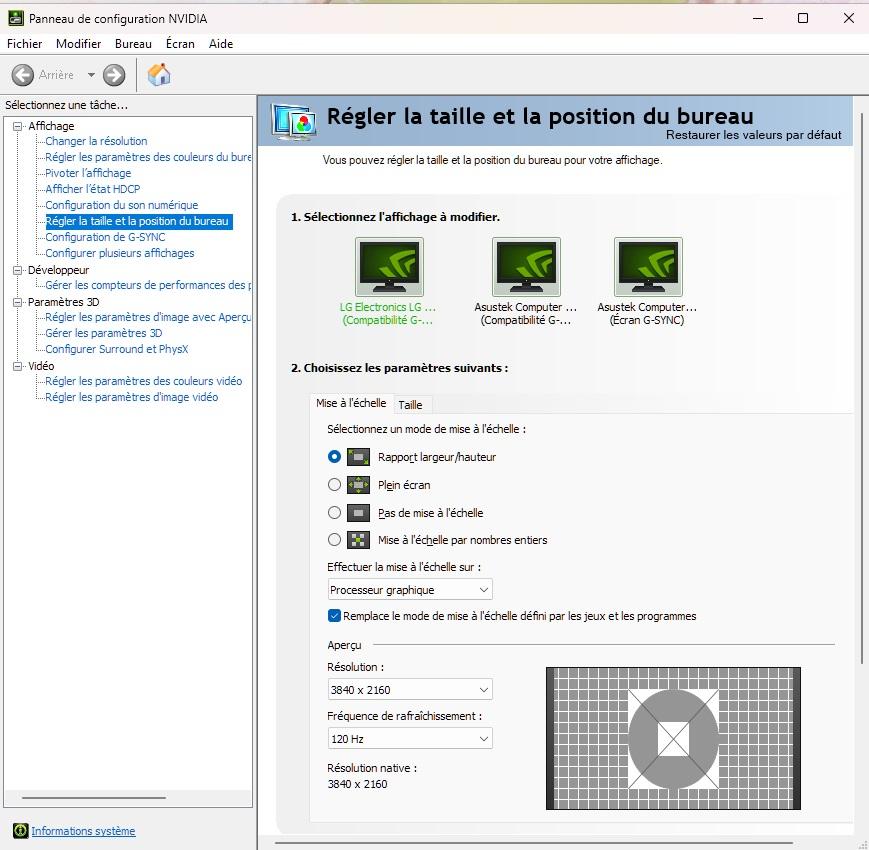The height and width of the screenshot is (850, 869).
Task: Click the Pas de mise à l'échelle icon
Action: coord(358,513)
